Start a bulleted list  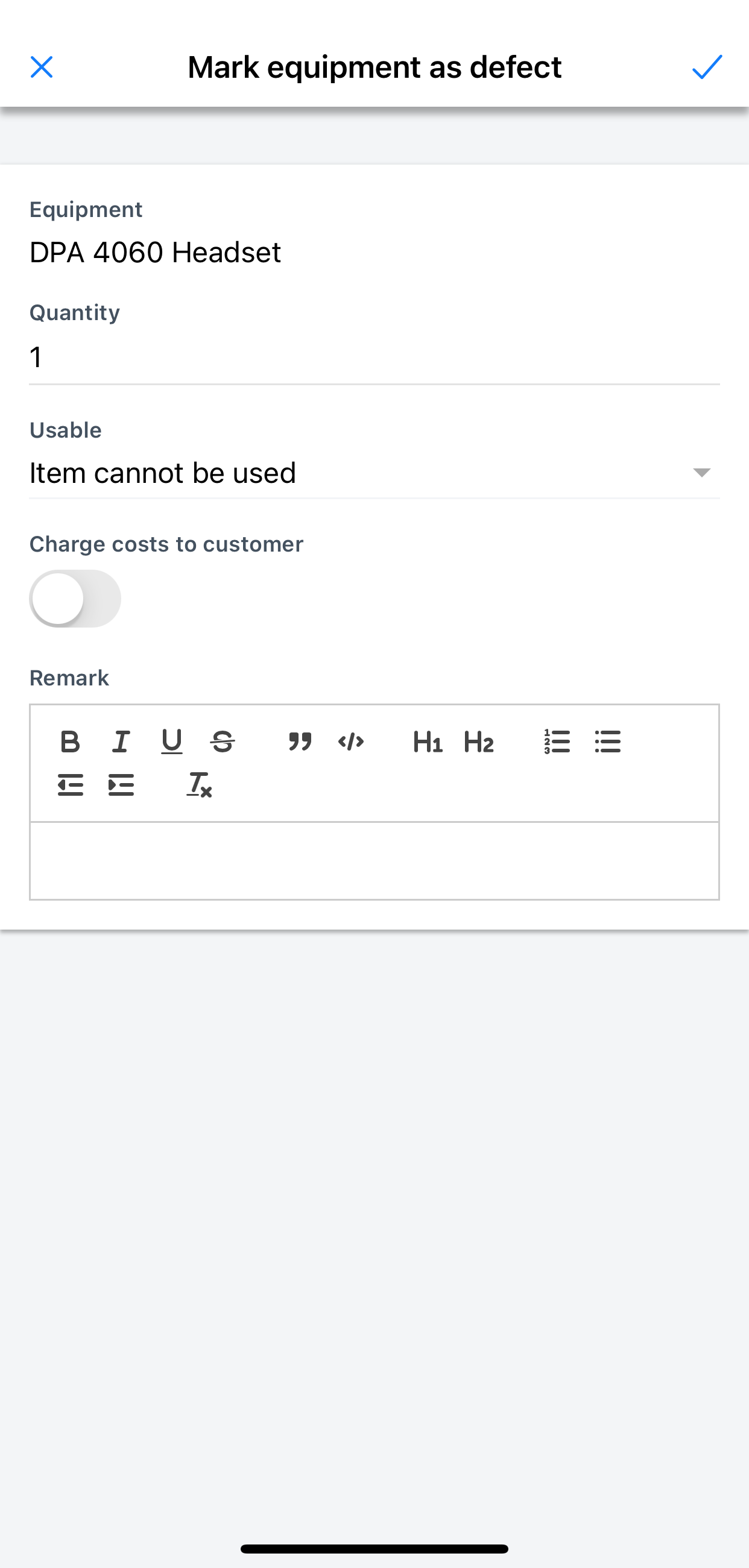607,741
